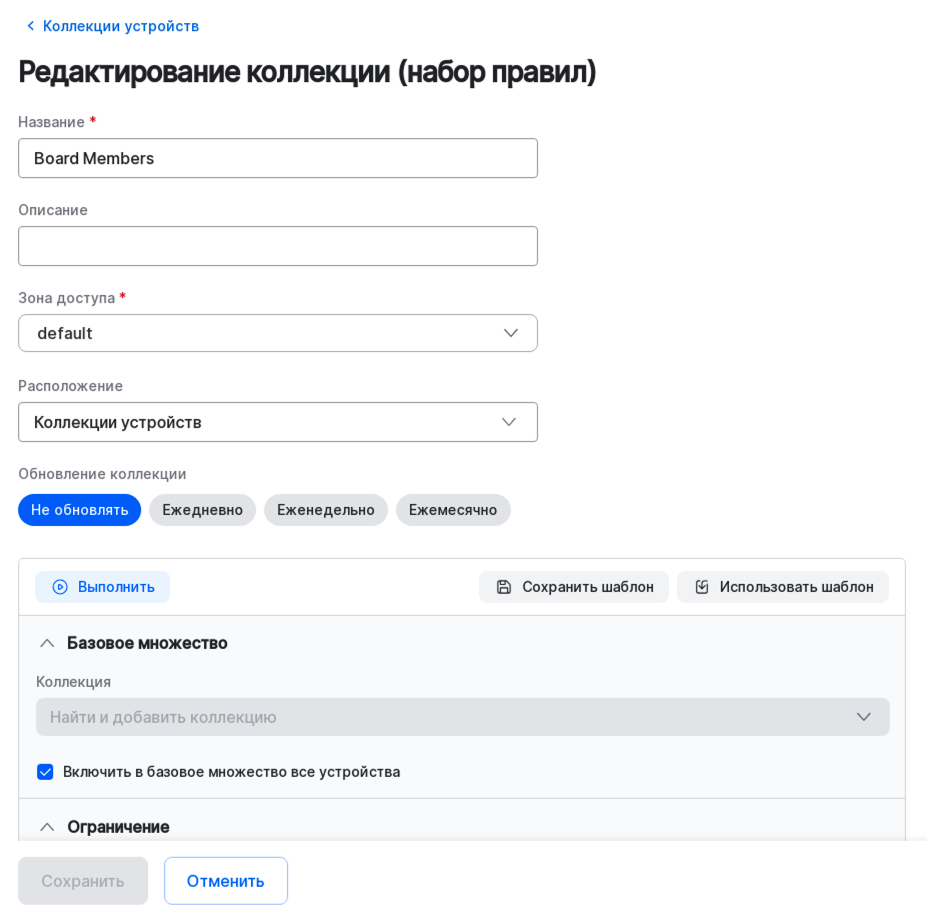This screenshot has height=919, width=927.
Task: Click the floppy disk icon for Сохранить шаблон
Action: (504, 587)
